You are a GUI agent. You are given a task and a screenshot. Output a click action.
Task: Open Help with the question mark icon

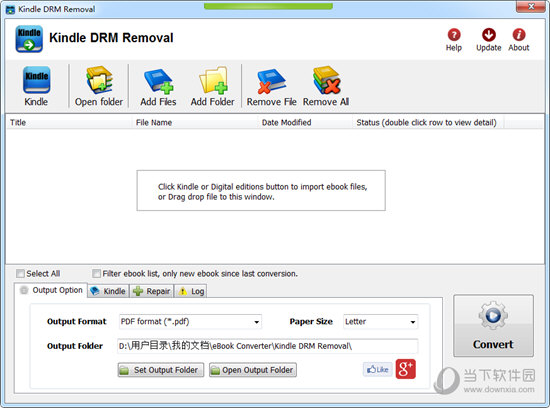coord(454,35)
